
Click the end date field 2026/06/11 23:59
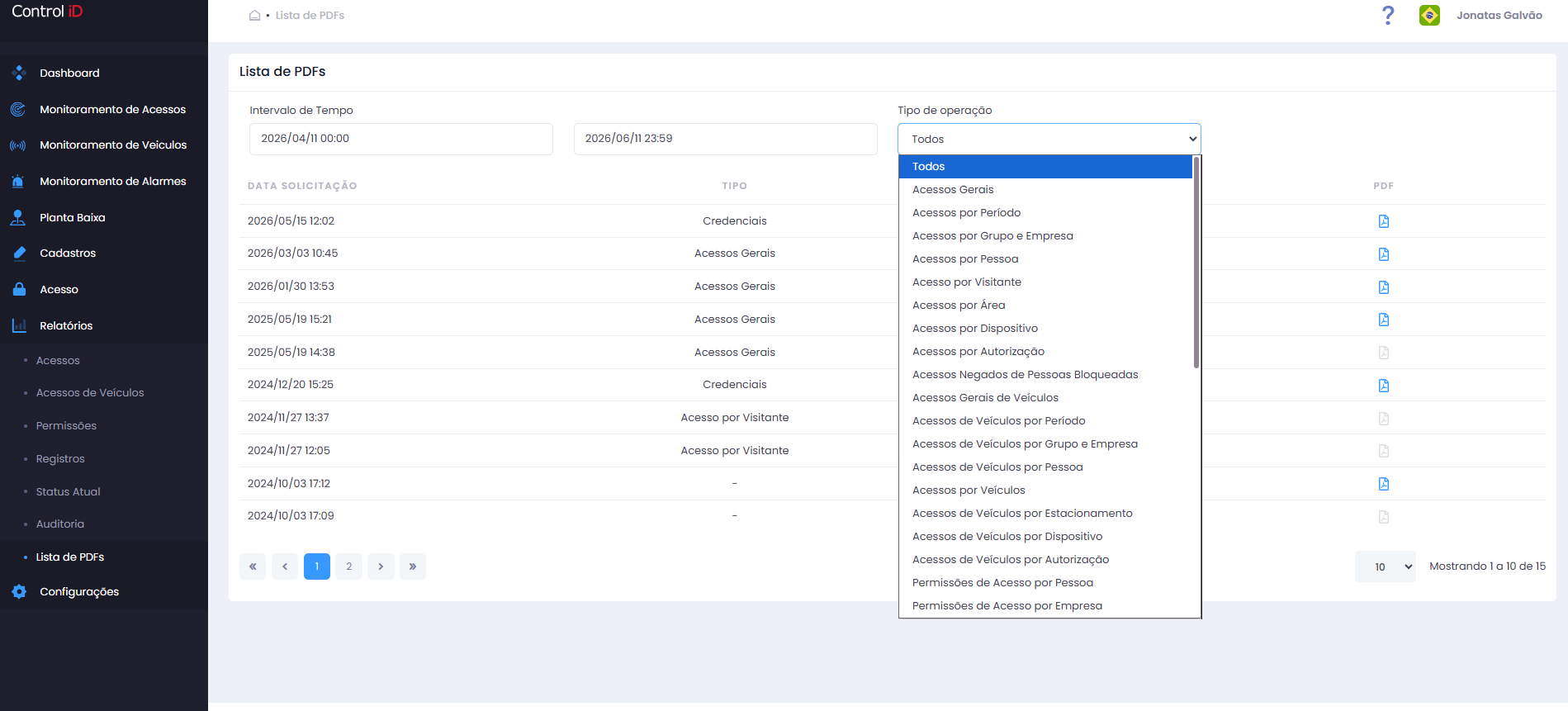726,139
